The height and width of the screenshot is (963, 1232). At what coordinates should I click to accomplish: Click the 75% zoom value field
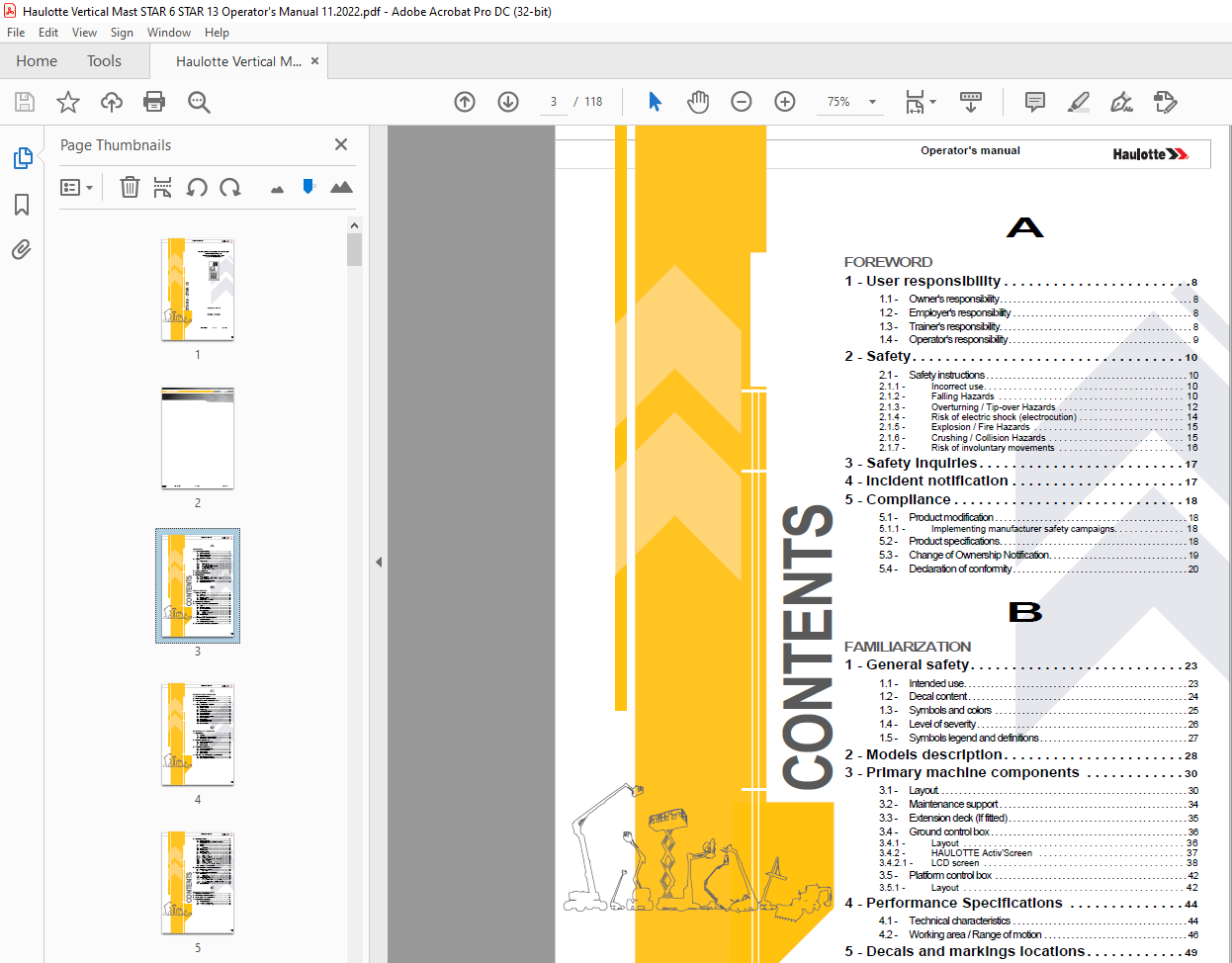[x=838, y=102]
